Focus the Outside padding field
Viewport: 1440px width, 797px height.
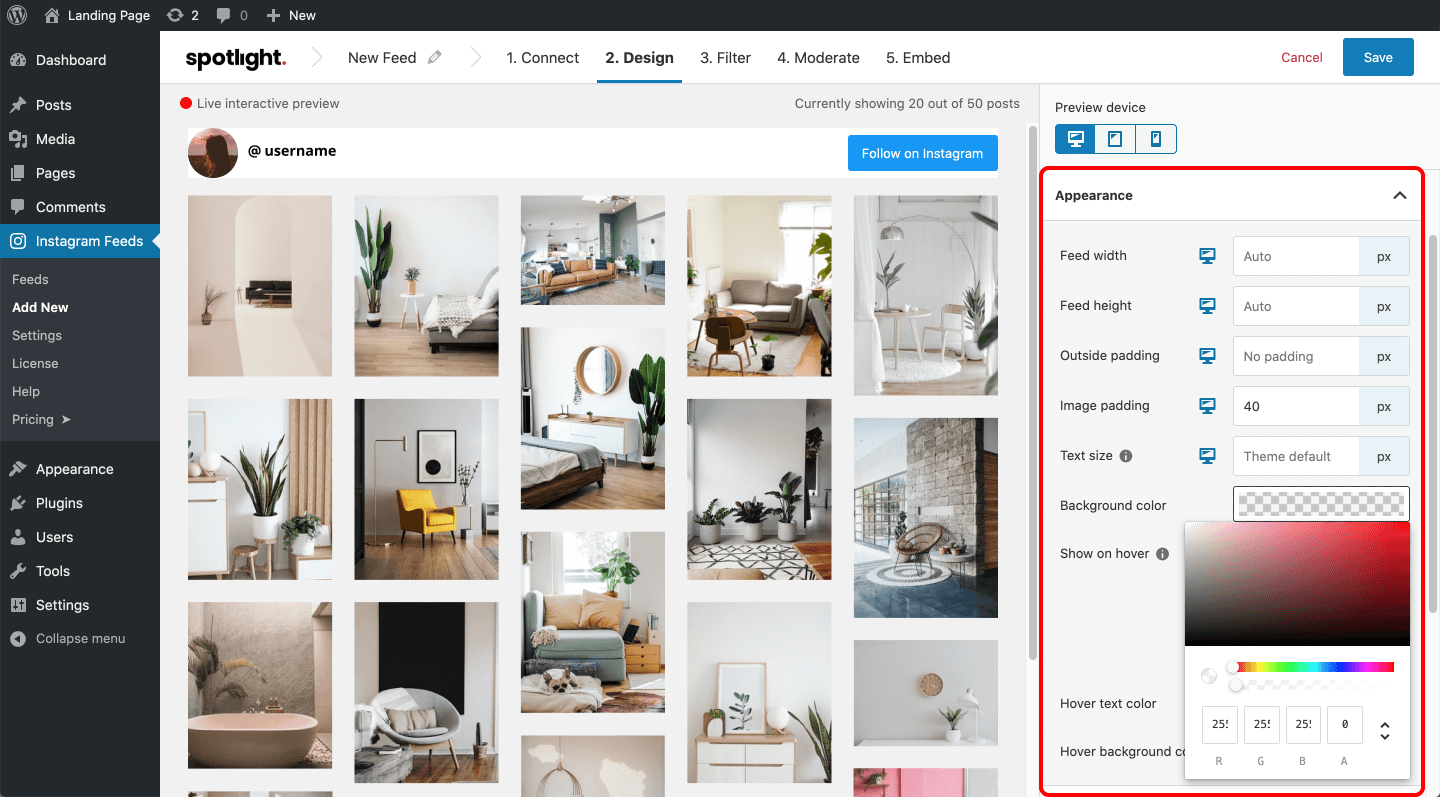(1296, 356)
